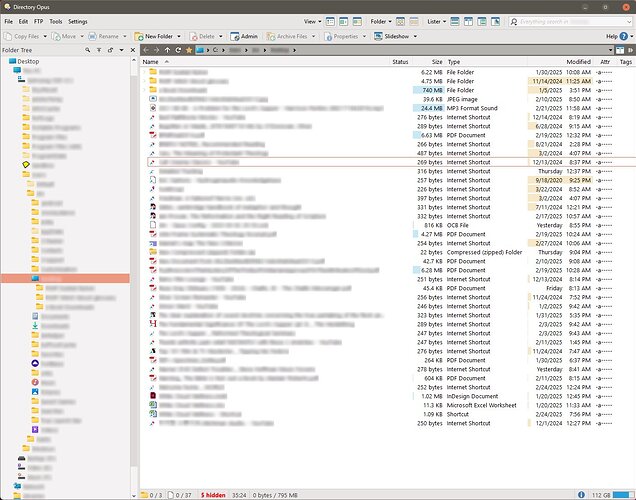This screenshot has height=500, width=636.
Task: Click the Delete button
Action: 202,36
